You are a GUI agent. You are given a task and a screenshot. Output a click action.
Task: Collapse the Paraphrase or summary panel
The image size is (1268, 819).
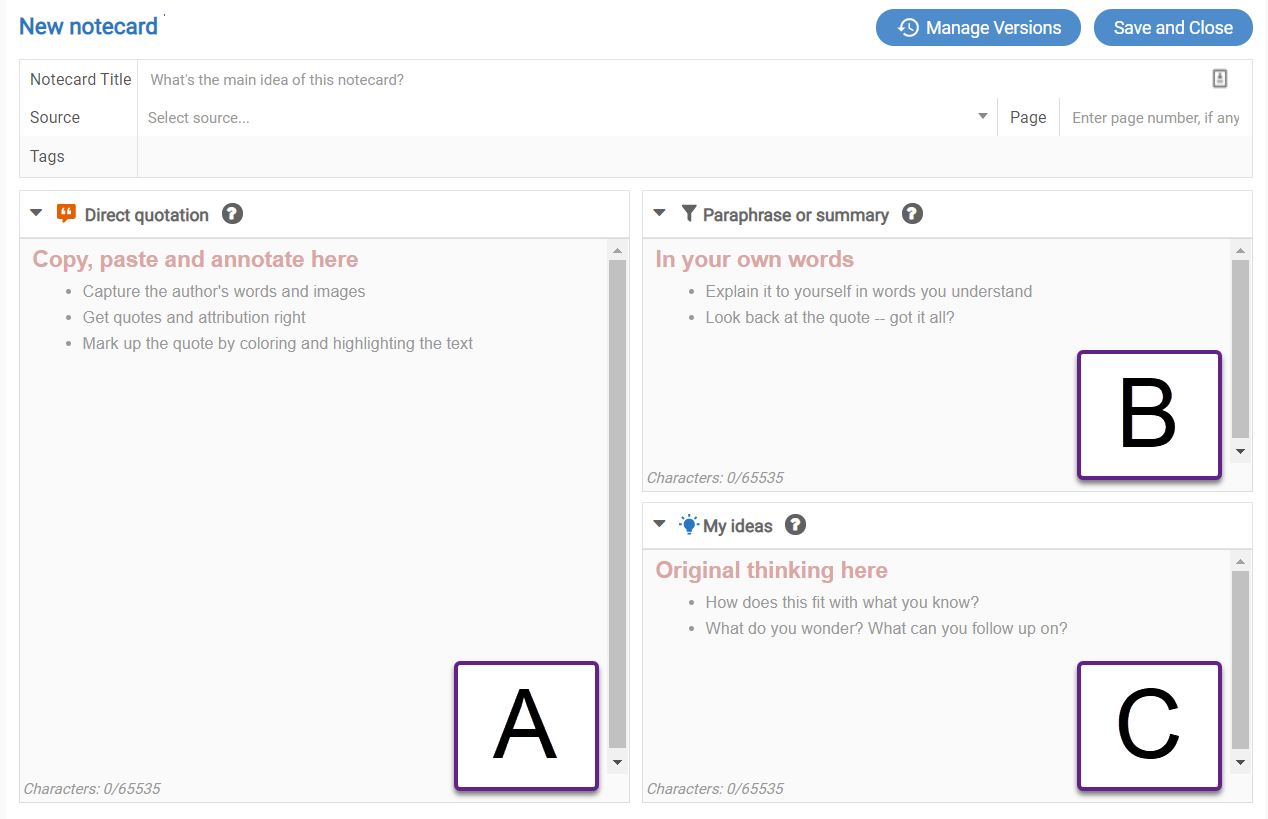tap(659, 213)
